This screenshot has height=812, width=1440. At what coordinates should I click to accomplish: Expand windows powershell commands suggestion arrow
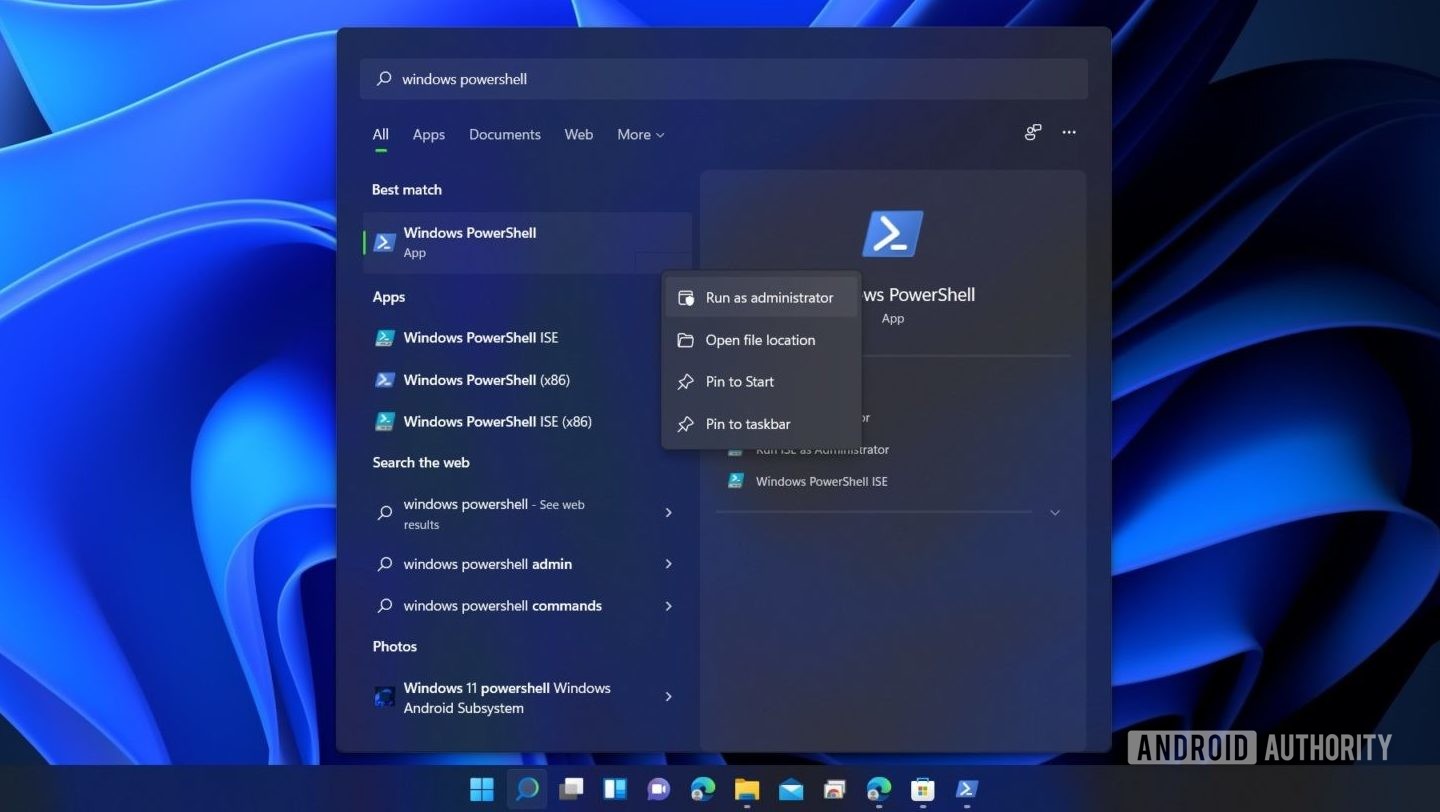point(669,606)
